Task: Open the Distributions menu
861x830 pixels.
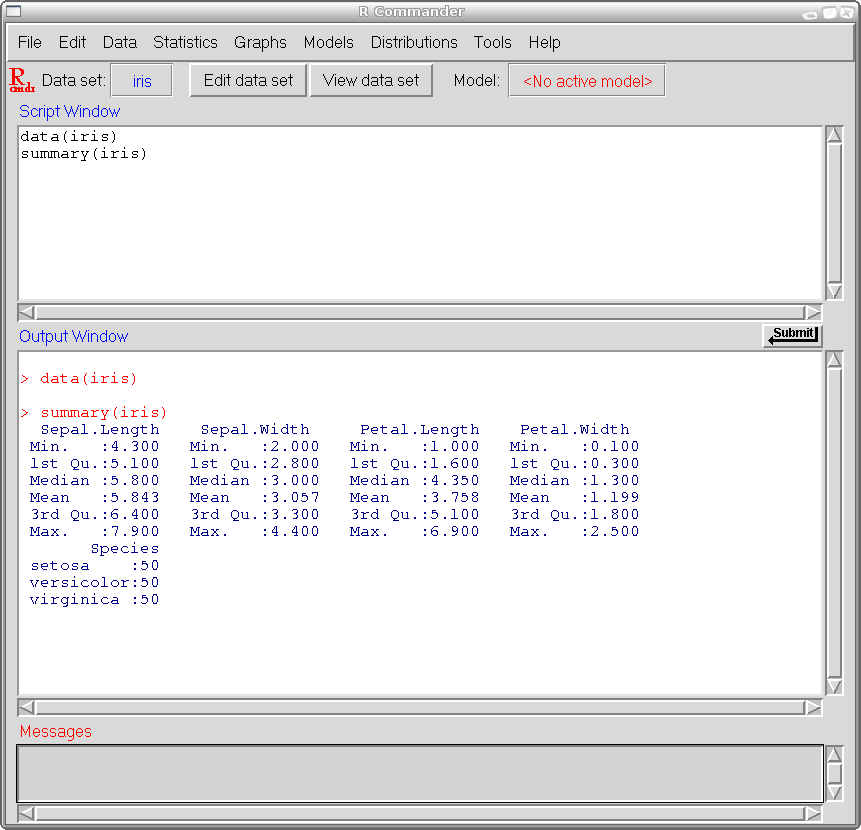Action: tap(414, 42)
